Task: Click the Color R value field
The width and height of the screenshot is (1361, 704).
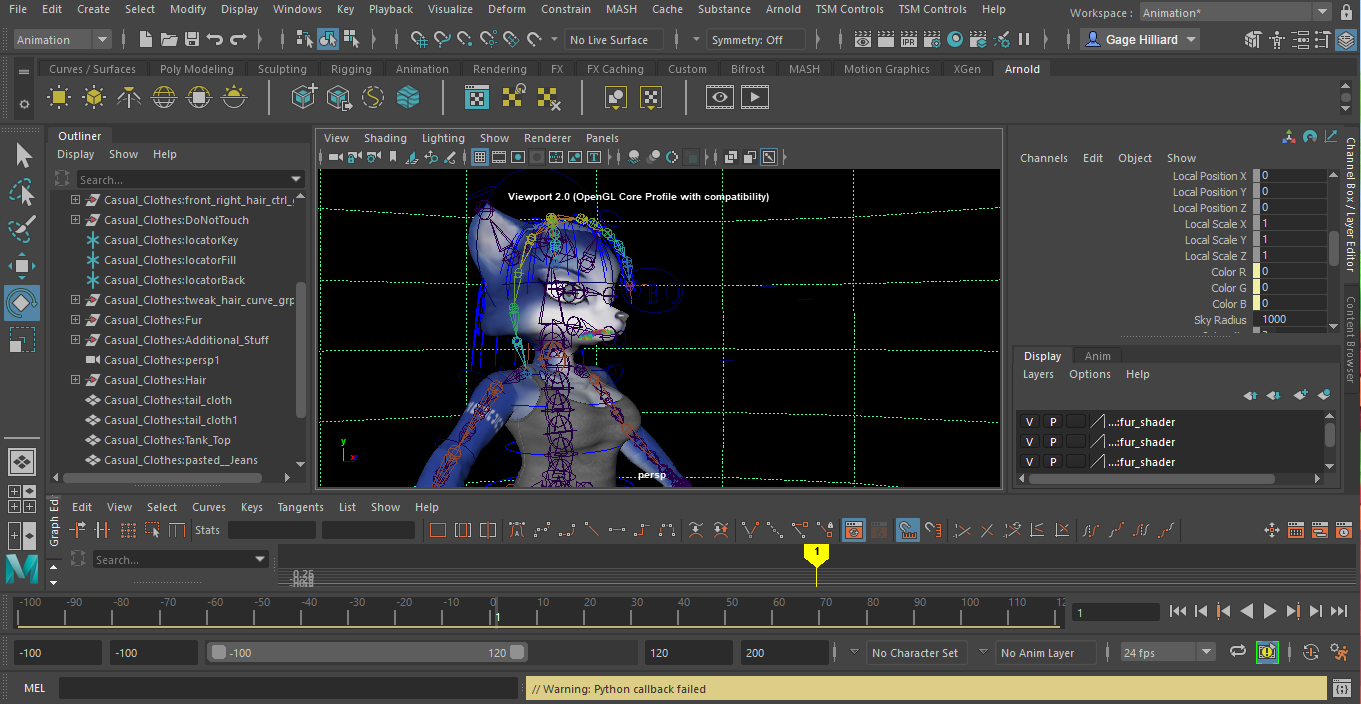Action: [1290, 271]
